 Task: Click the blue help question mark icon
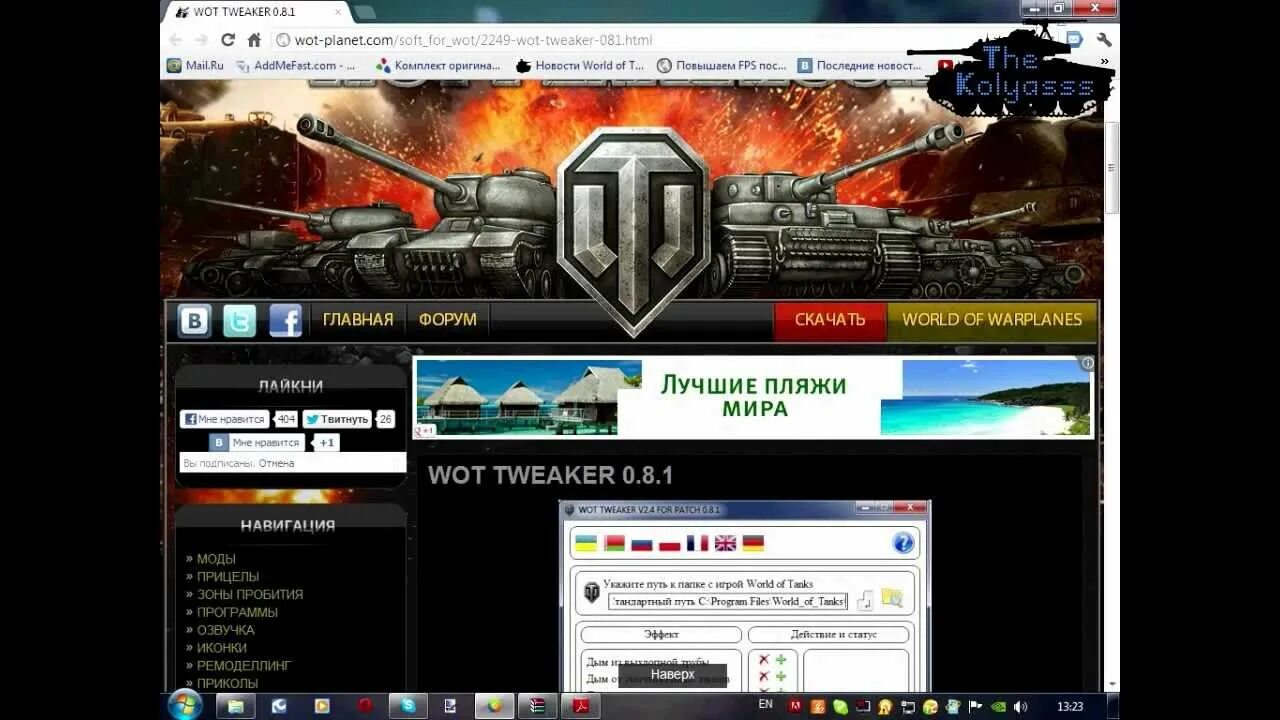click(x=903, y=543)
